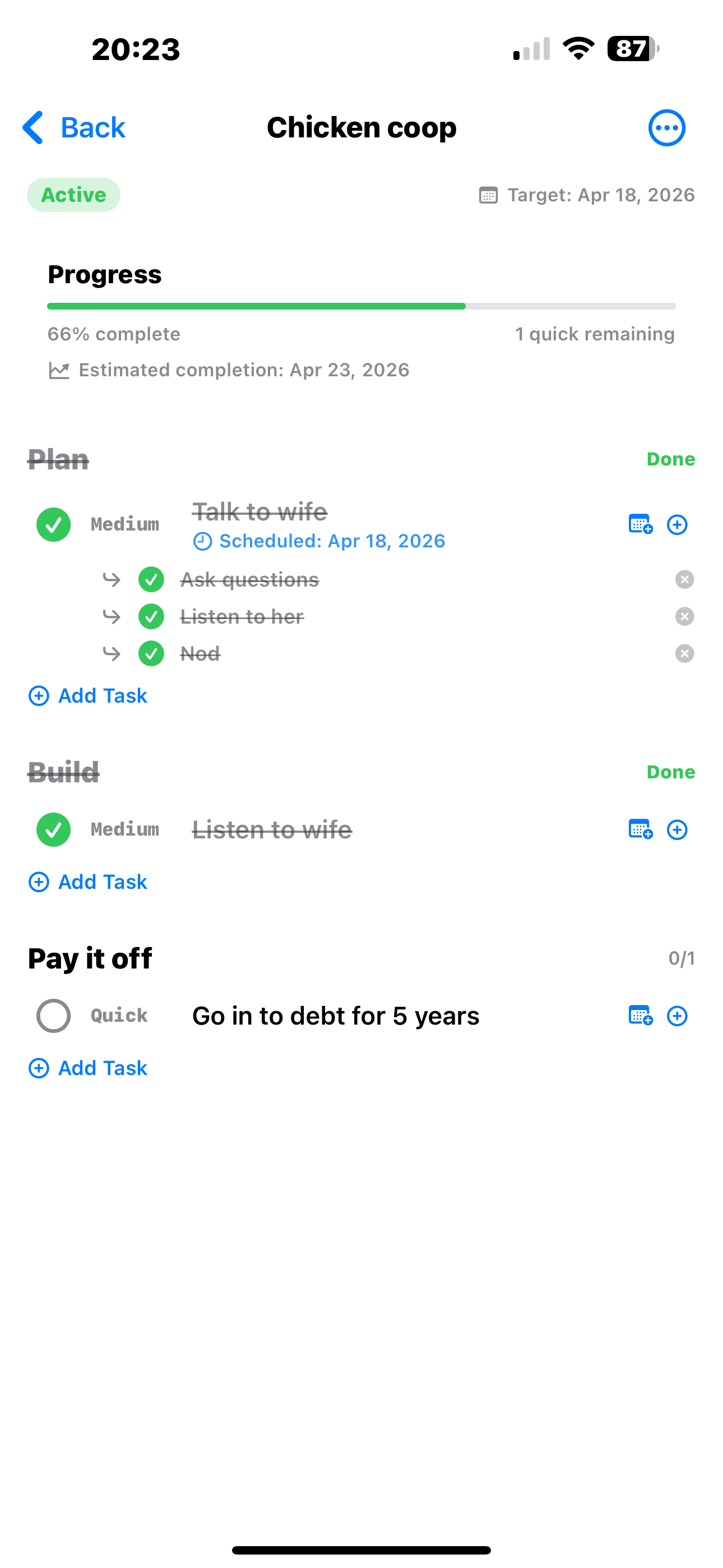Uncheck the "Ask questions" subtask
723x1568 pixels.
pos(150,579)
